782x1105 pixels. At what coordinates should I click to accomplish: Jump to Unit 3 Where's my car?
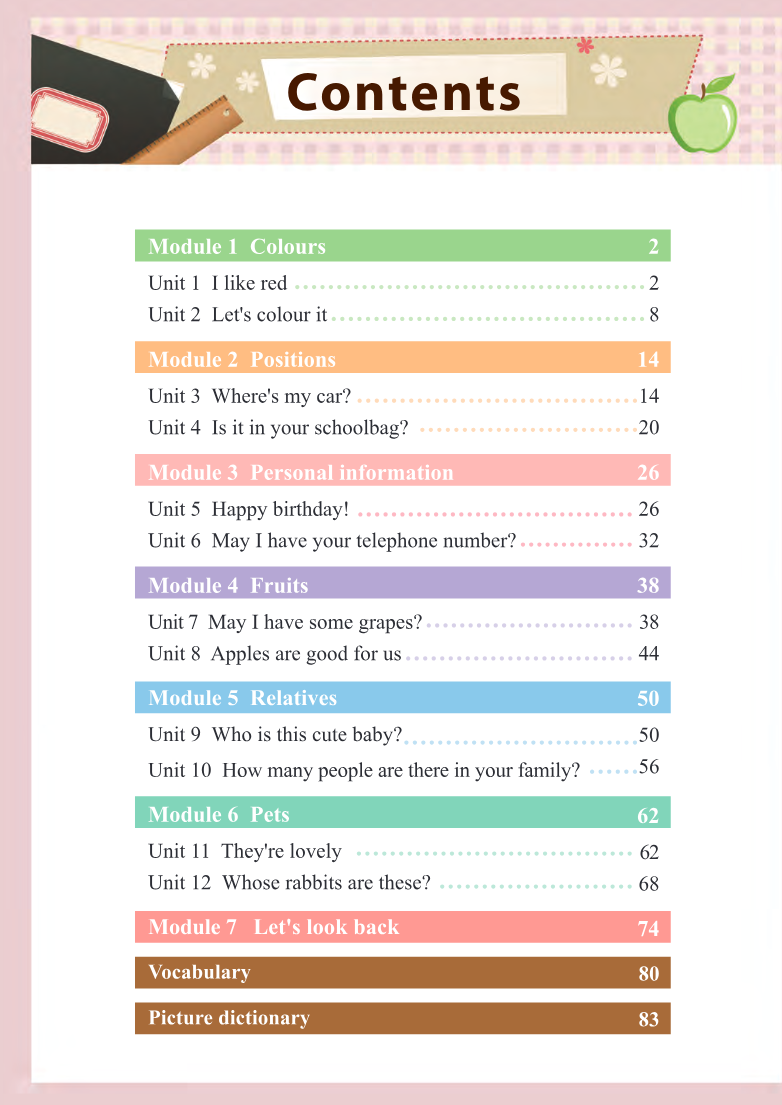pyautogui.click(x=403, y=396)
